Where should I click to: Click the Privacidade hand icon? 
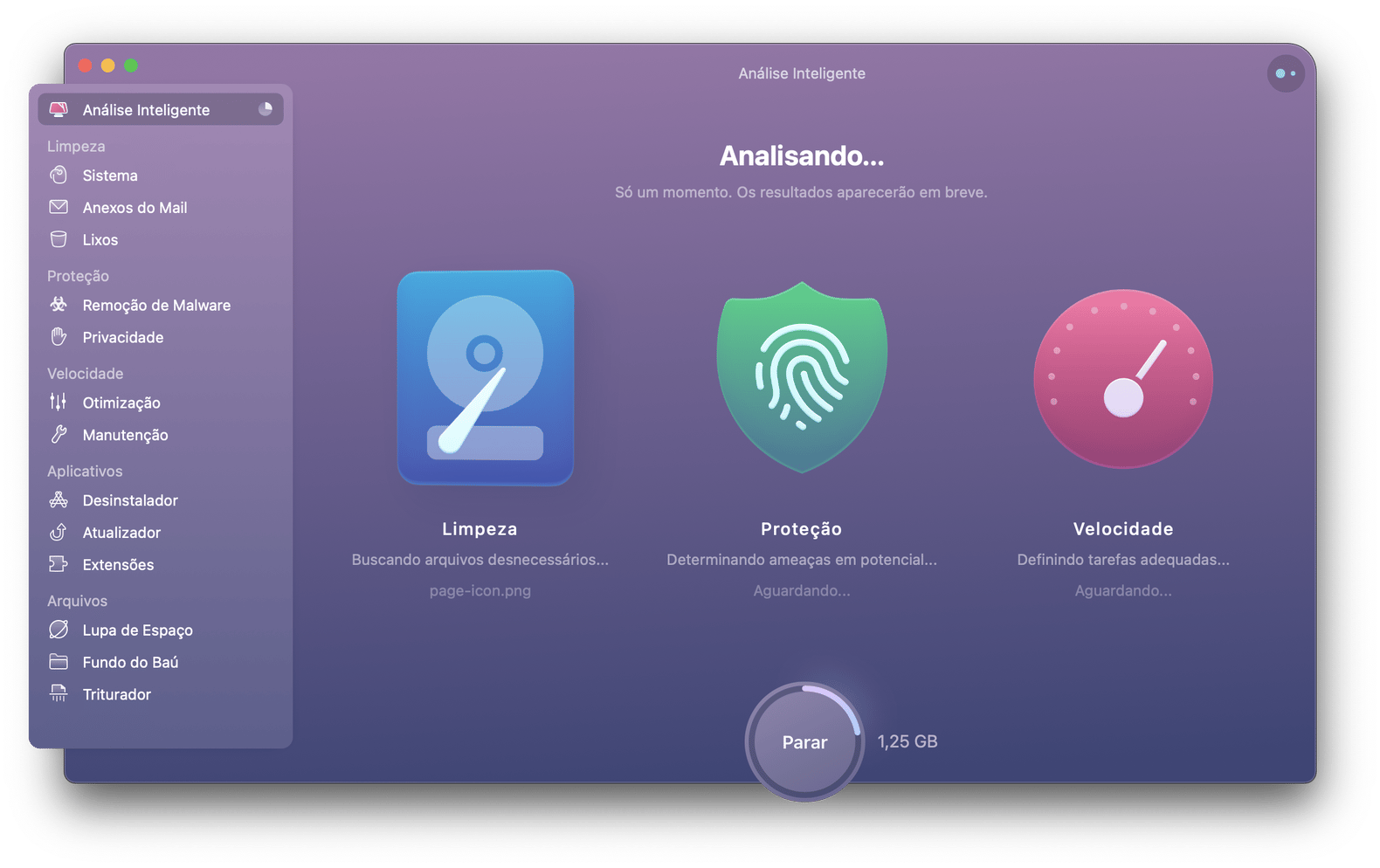click(x=59, y=337)
